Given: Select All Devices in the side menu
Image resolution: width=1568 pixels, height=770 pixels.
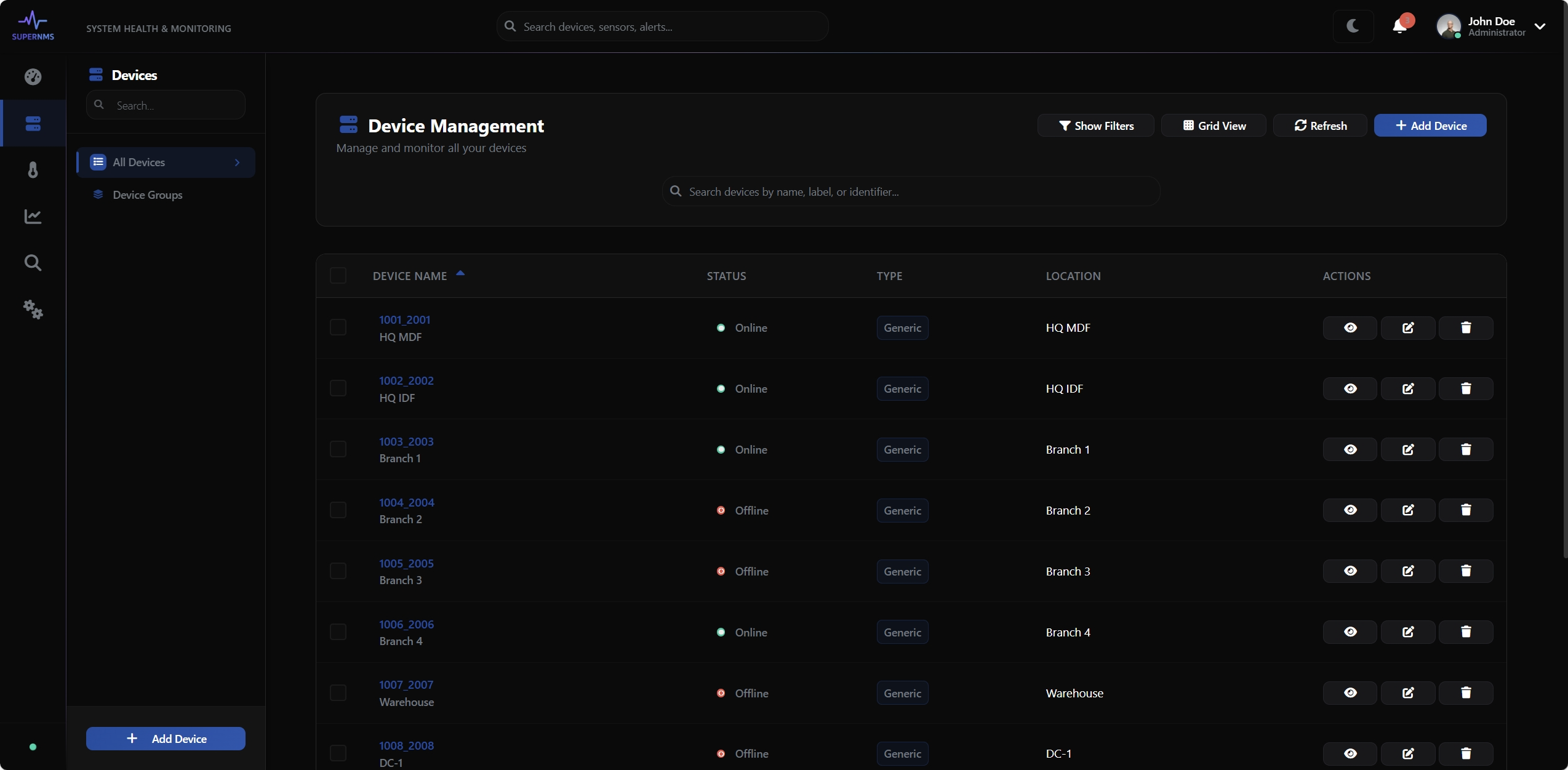Looking at the screenshot, I should (166, 162).
